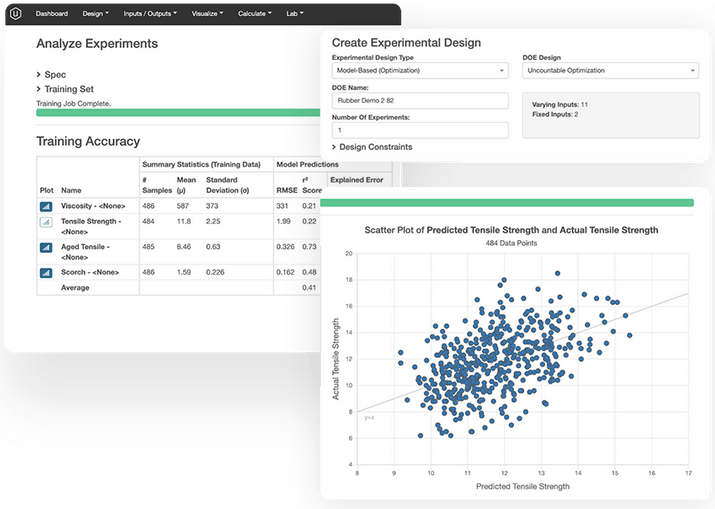The height and width of the screenshot is (509, 715).
Task: Click the 'y=x' line label on chart
Action: click(x=369, y=417)
